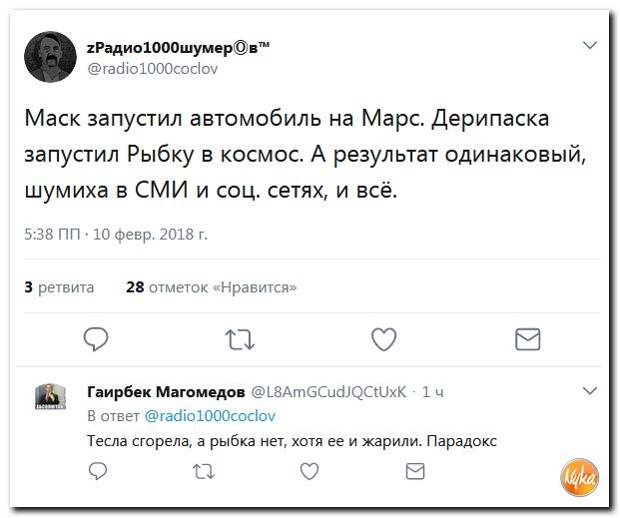The width and height of the screenshot is (620, 518).
Task: Open the @L8AmGCudJQCtUxK handle
Action: [x=329, y=391]
